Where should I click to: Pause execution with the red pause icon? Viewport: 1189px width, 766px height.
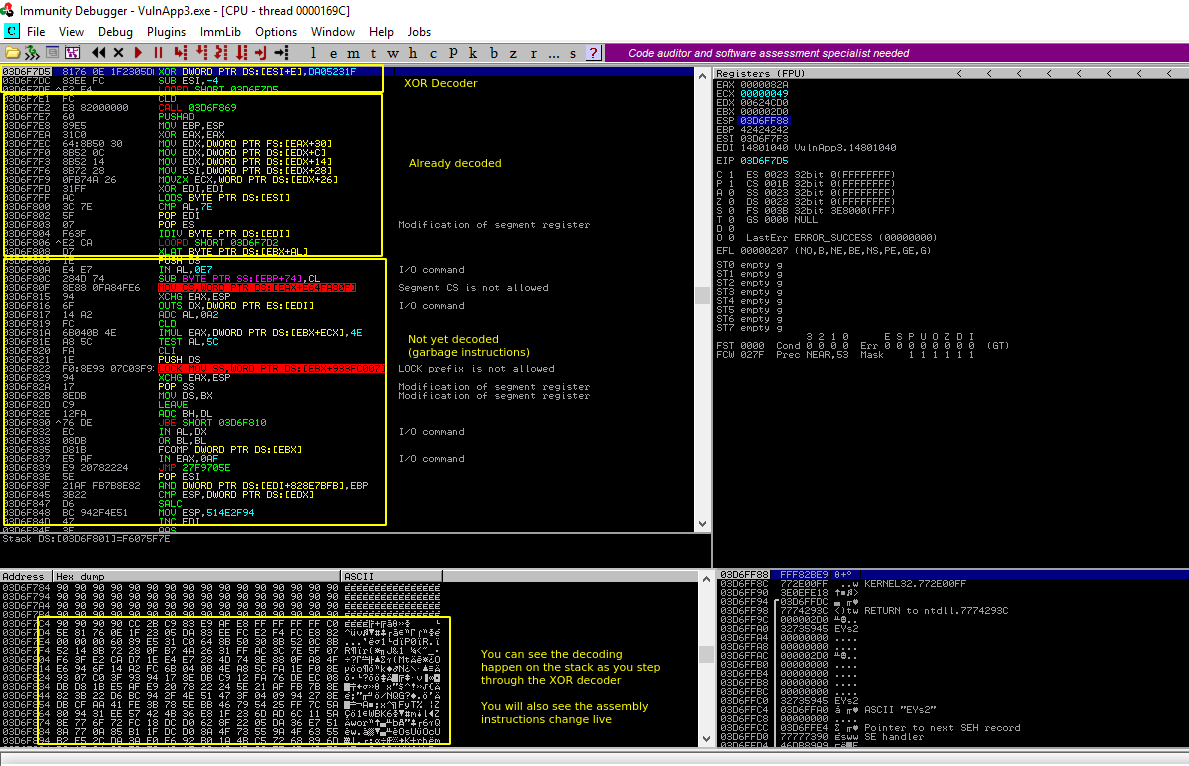coord(158,53)
